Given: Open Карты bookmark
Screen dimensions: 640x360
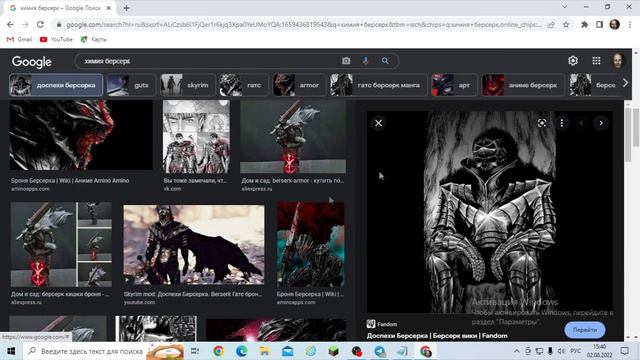Looking at the screenshot, I should tap(94, 39).
